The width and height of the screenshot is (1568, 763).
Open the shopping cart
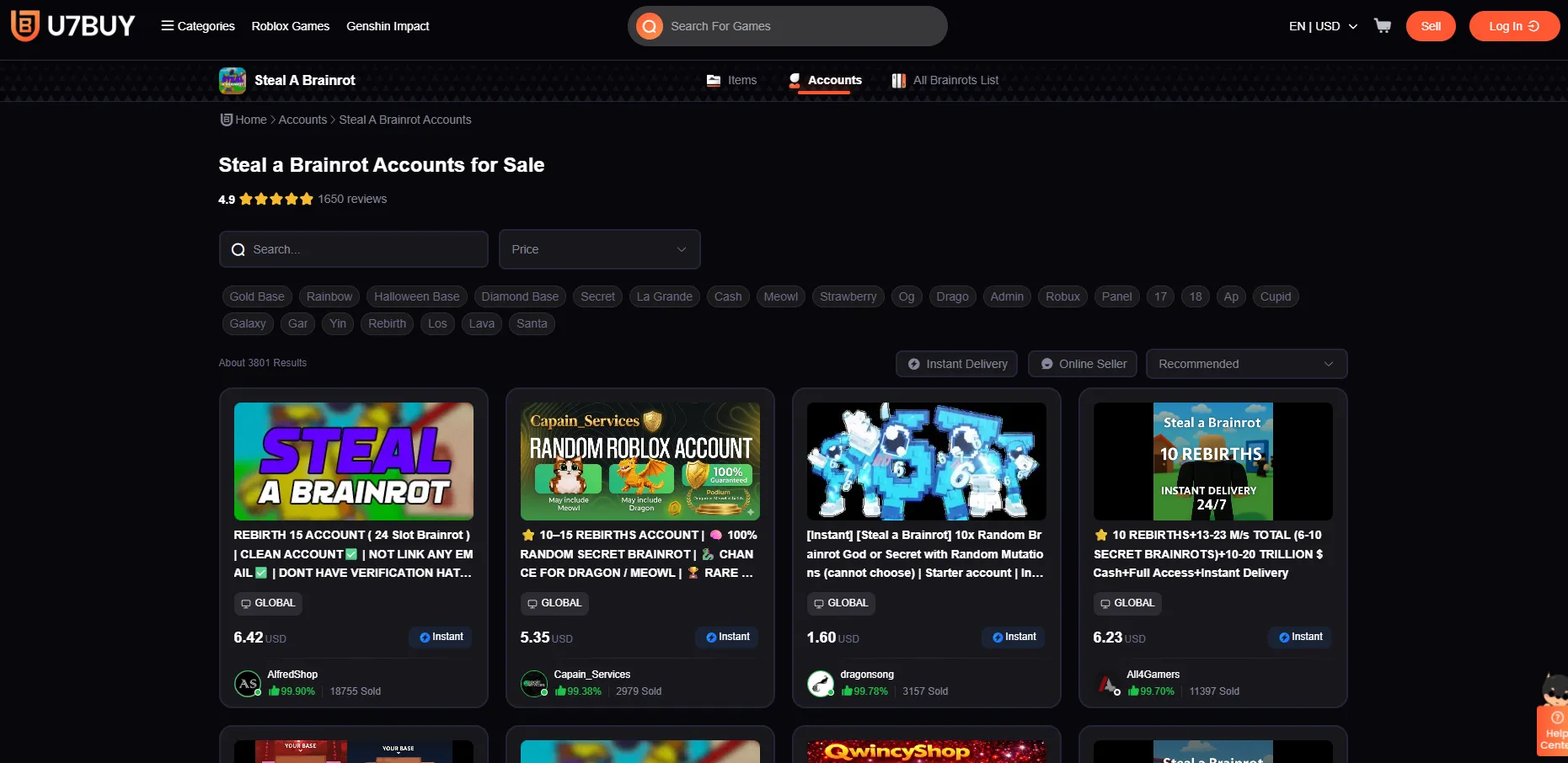[x=1383, y=25]
